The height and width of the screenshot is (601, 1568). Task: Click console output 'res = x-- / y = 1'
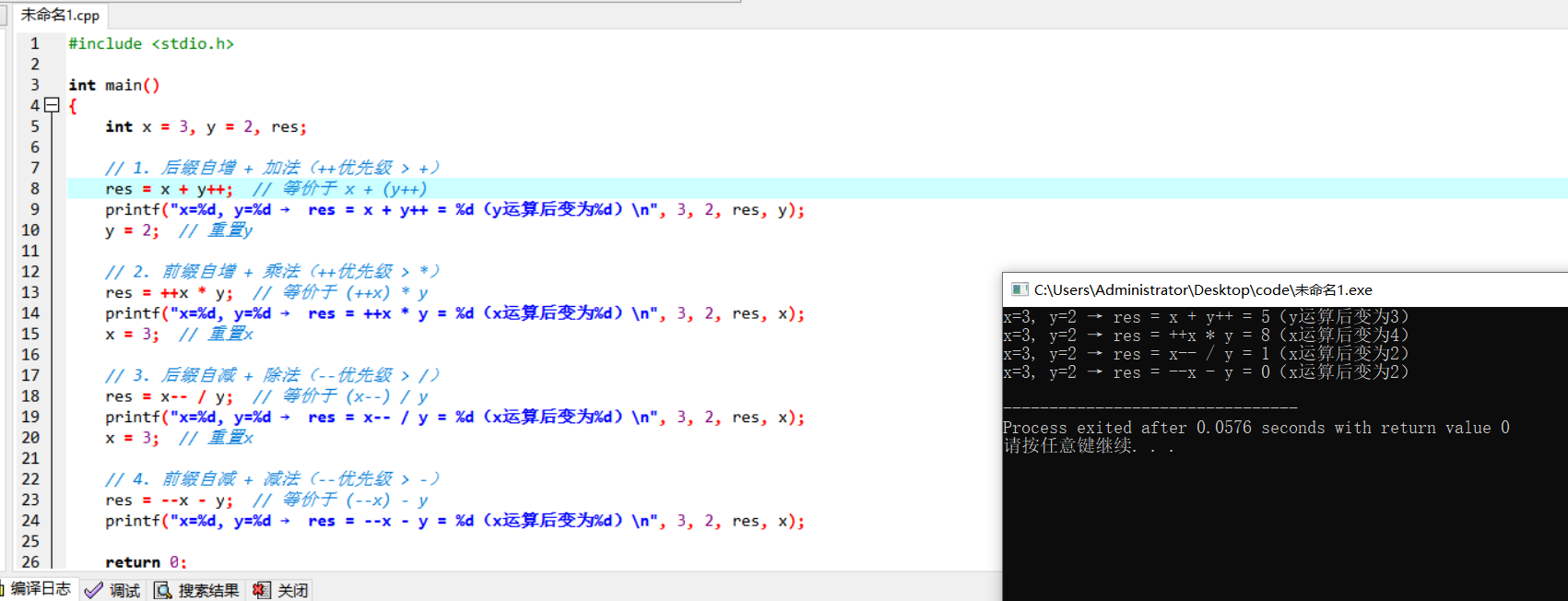coord(1191,354)
